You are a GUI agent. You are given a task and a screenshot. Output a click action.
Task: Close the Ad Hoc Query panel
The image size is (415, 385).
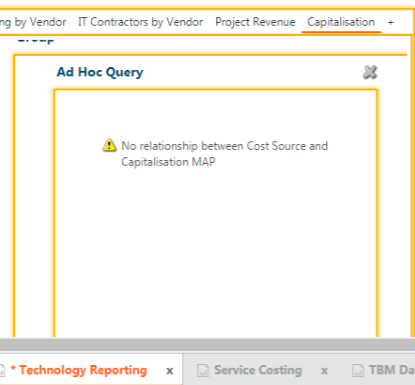[x=370, y=72]
